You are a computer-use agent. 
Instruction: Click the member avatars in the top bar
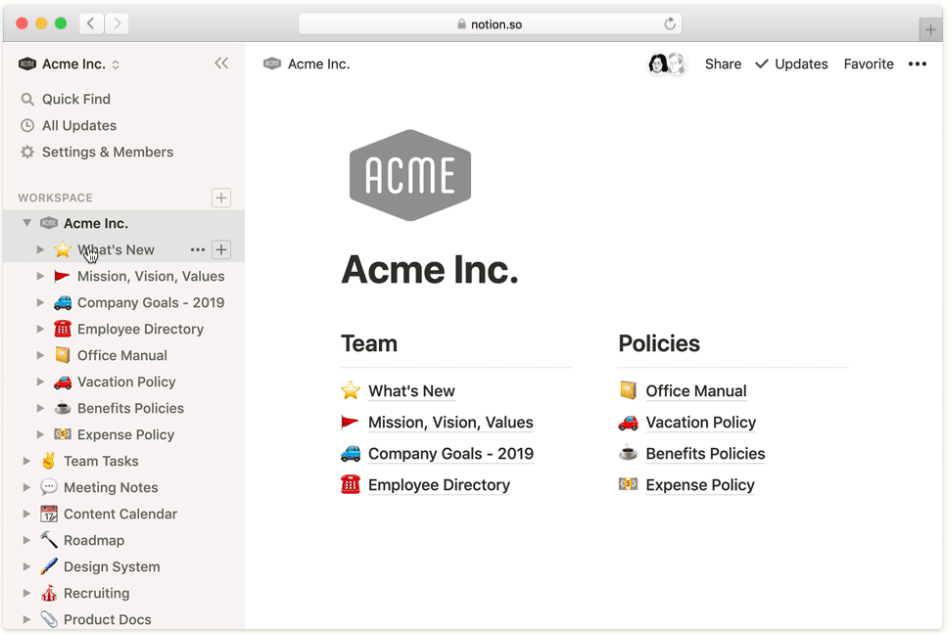pyautogui.click(x=667, y=63)
